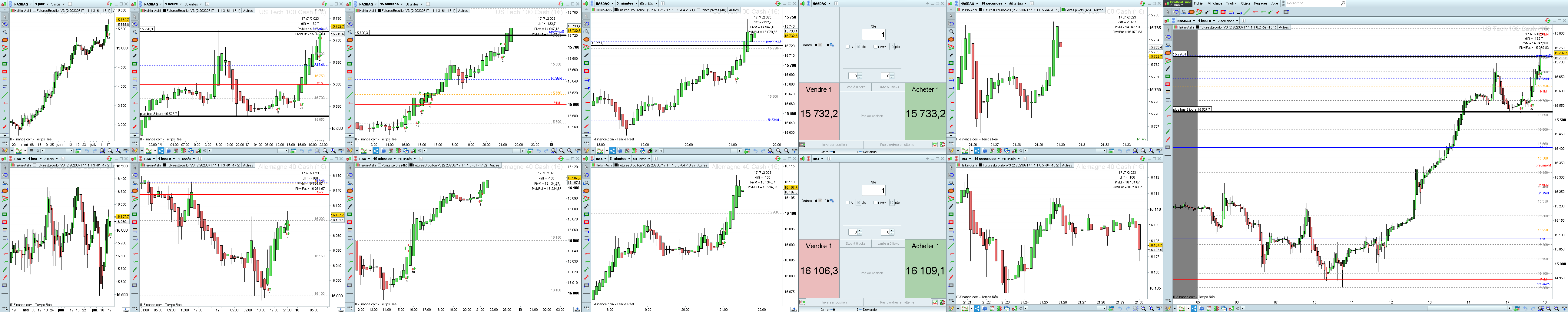Choose the plain black line tool in the top main toolbar
This screenshot has height=312, width=1568.
point(1294,12)
